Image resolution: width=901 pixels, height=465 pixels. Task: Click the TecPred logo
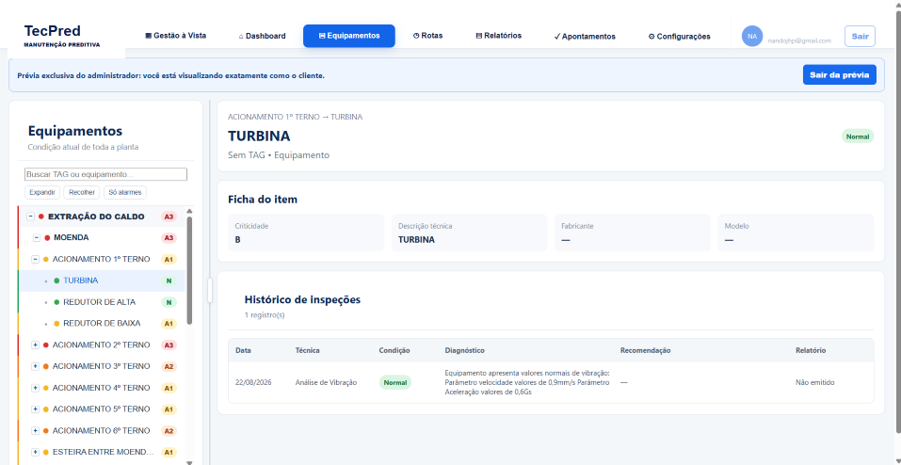tap(62, 36)
